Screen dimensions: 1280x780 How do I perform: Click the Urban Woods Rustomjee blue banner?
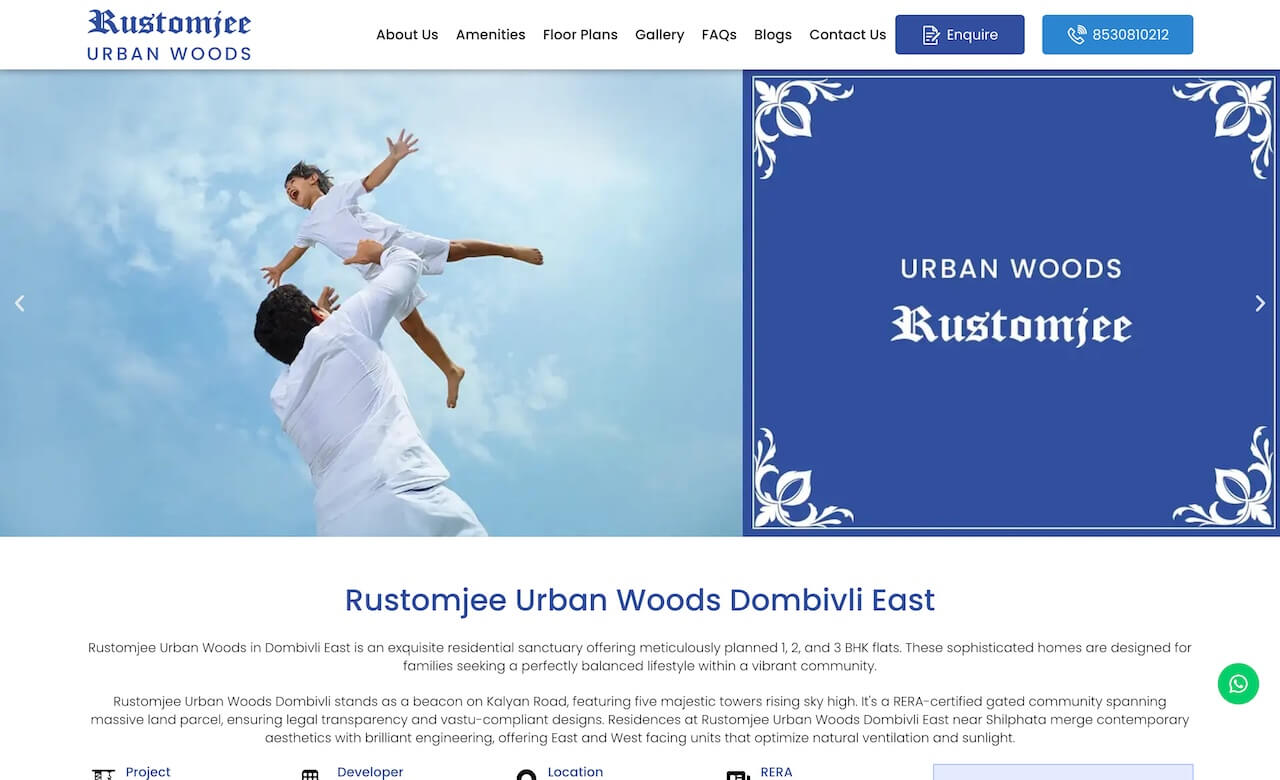[1011, 303]
